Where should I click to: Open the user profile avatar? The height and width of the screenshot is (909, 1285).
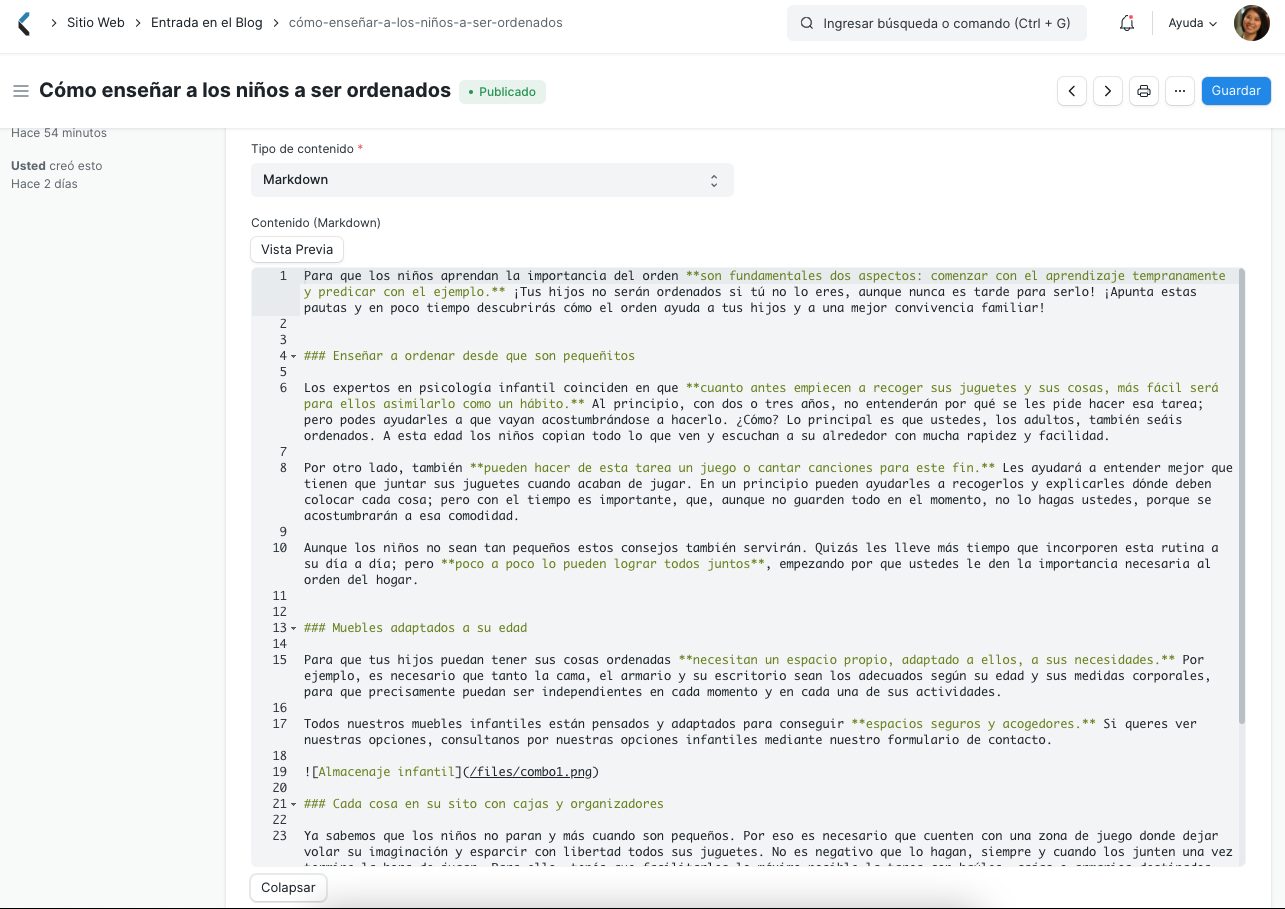tap(1251, 22)
